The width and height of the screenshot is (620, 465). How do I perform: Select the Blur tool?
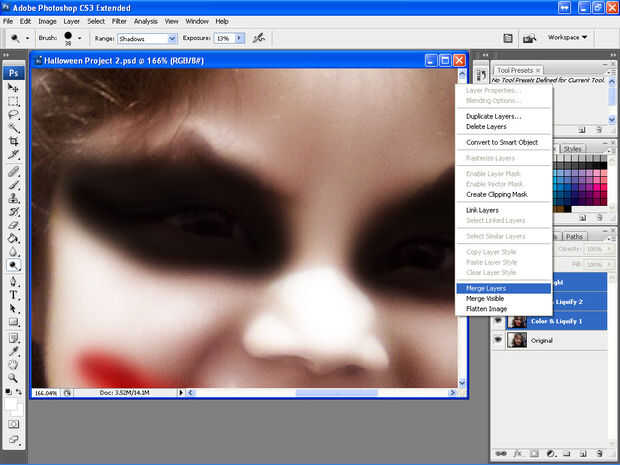click(13, 251)
